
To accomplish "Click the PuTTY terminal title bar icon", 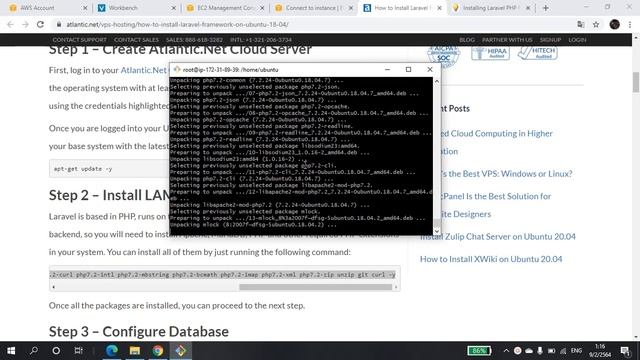I will tap(177, 70).
